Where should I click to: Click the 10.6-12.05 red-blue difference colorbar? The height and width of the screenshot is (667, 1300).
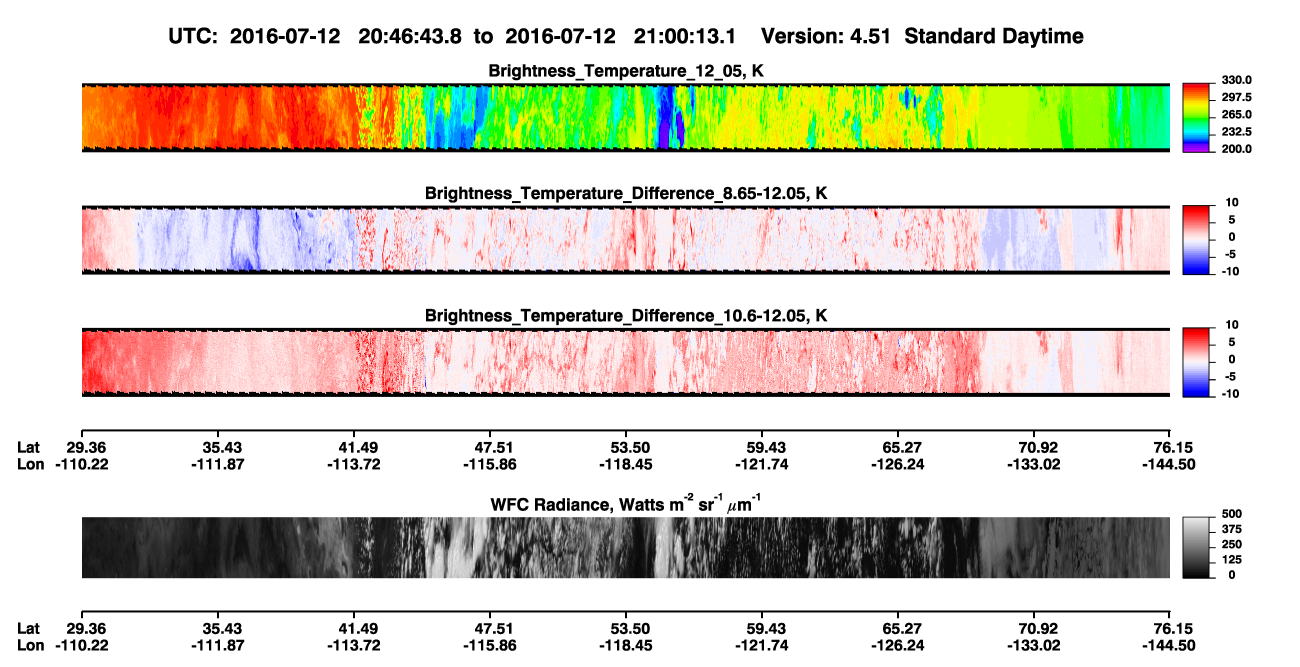1196,361
